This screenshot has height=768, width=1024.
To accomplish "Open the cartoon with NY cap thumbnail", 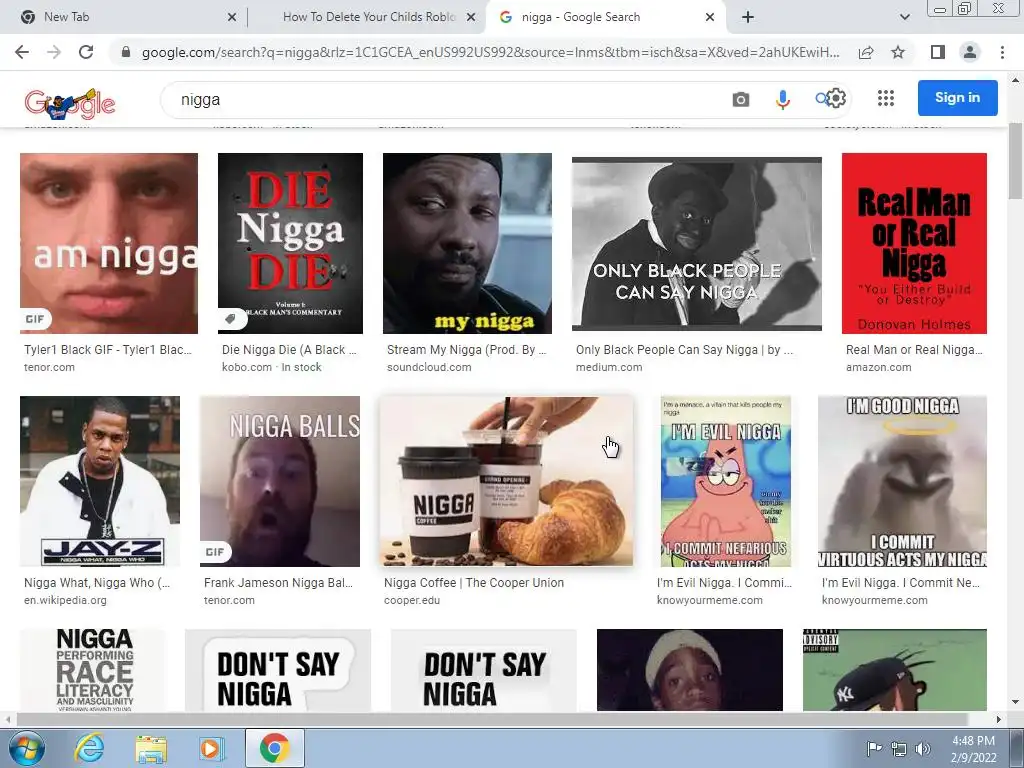I will tap(895, 669).
